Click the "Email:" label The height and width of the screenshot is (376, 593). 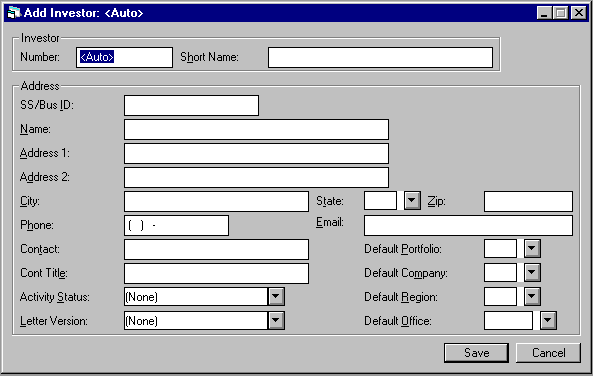point(330,222)
